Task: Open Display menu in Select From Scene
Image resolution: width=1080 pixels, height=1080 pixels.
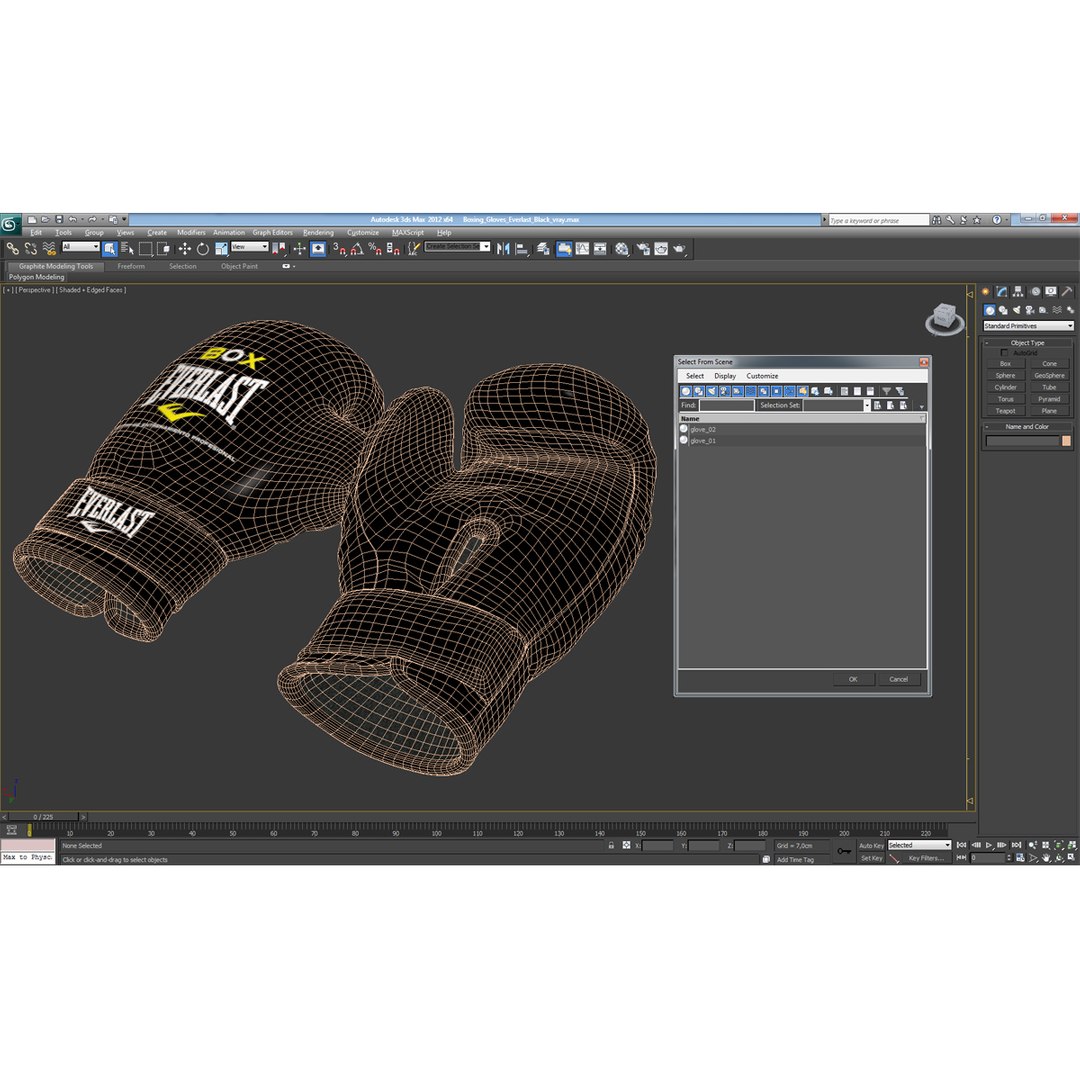Action: click(x=725, y=376)
